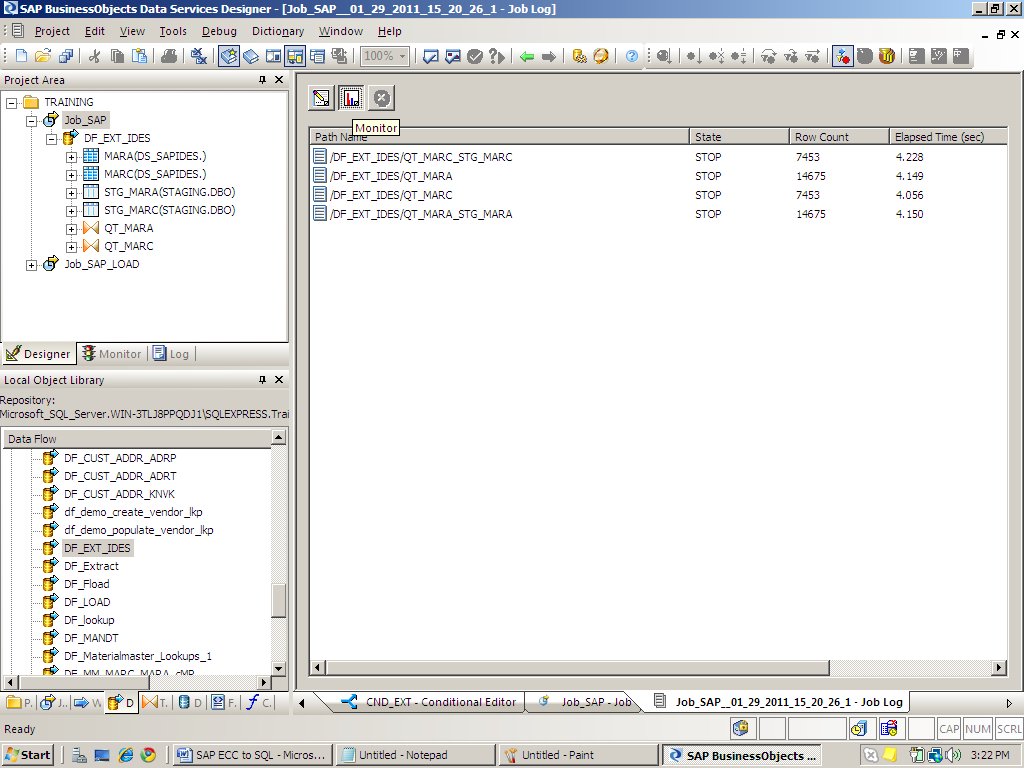Click the Error log X button
This screenshot has height=768, width=1024.
coord(381,98)
